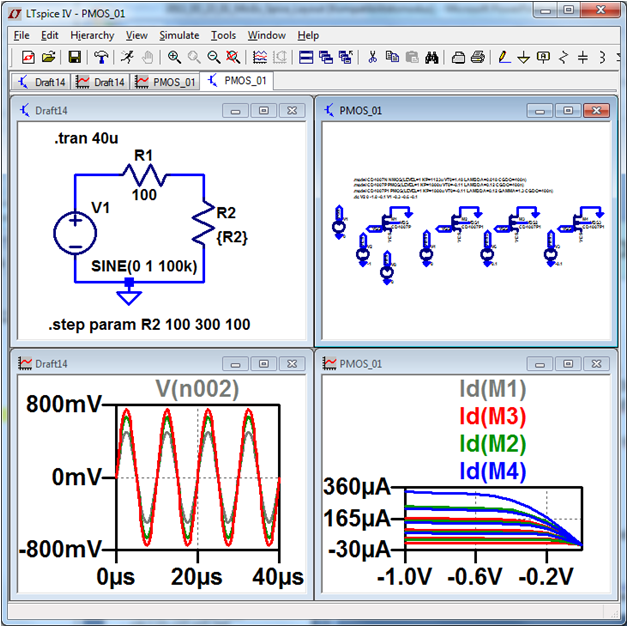The image size is (628, 627).
Task: Save the schematic with the floppy disk icon
Action: [74, 57]
